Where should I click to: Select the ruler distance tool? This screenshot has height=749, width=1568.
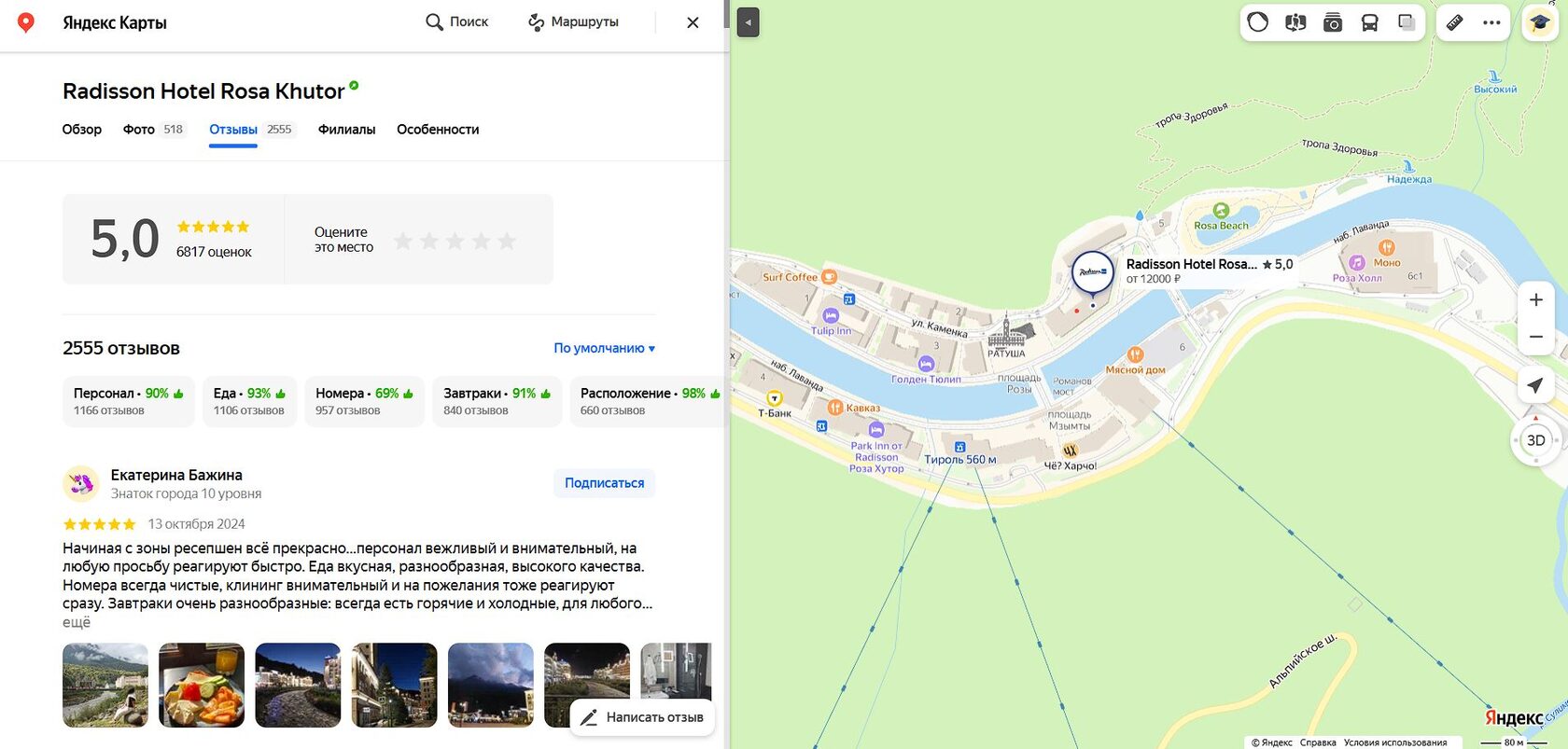(1454, 22)
